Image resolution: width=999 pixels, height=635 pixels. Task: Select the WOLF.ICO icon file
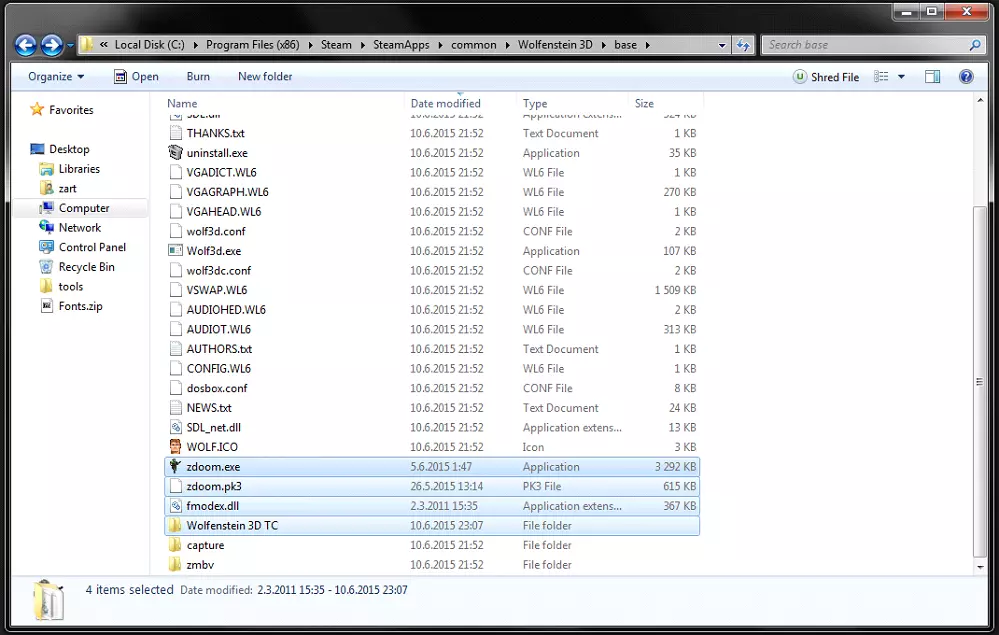tap(175, 447)
